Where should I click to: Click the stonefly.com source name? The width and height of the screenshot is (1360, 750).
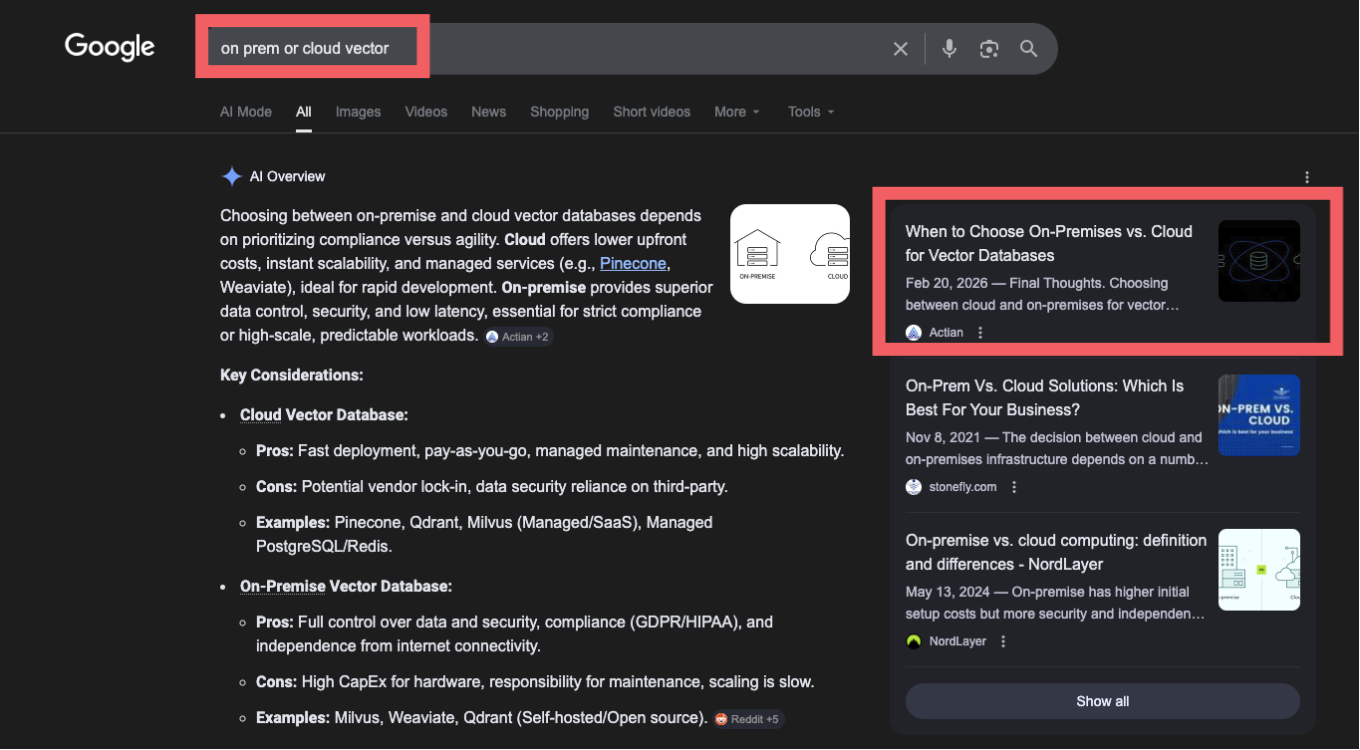pyautogui.click(x=963, y=487)
